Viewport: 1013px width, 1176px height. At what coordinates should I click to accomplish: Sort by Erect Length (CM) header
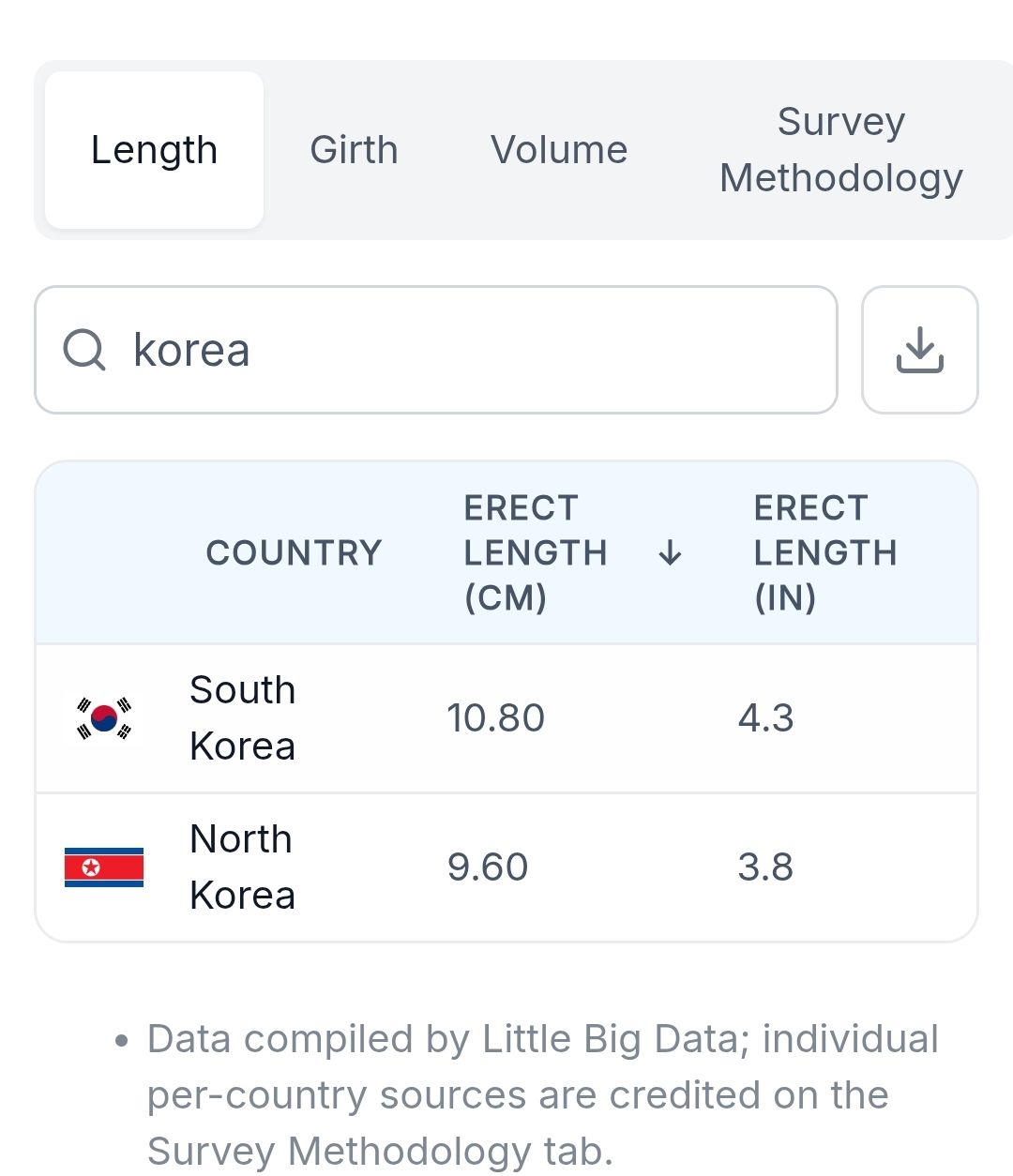536,553
